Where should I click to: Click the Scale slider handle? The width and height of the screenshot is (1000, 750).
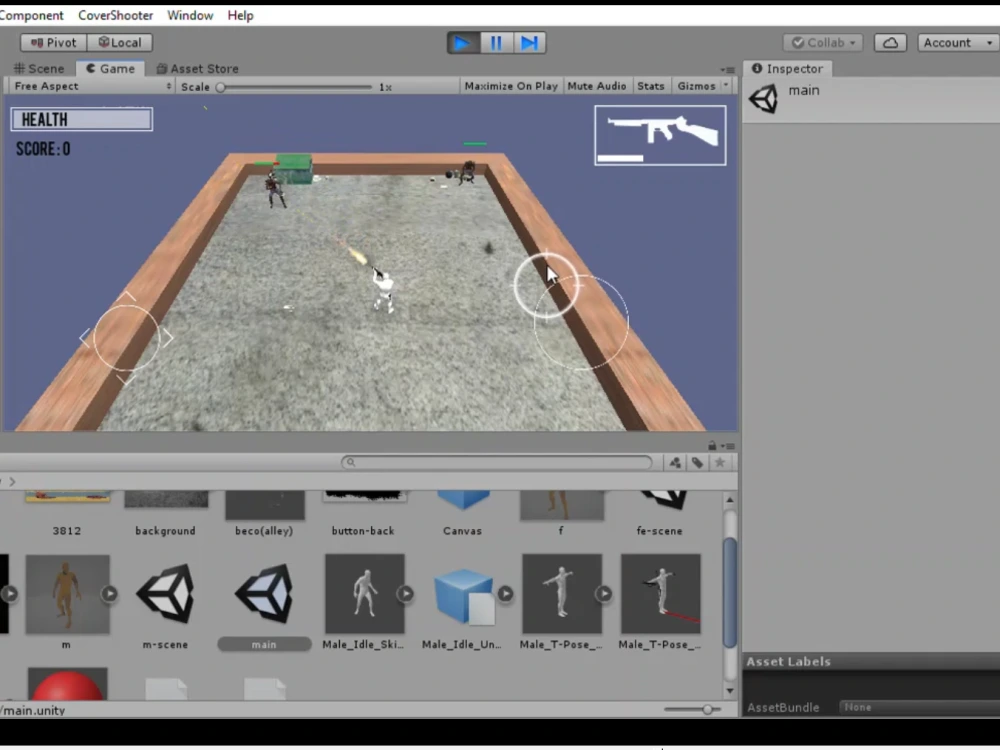[221, 87]
